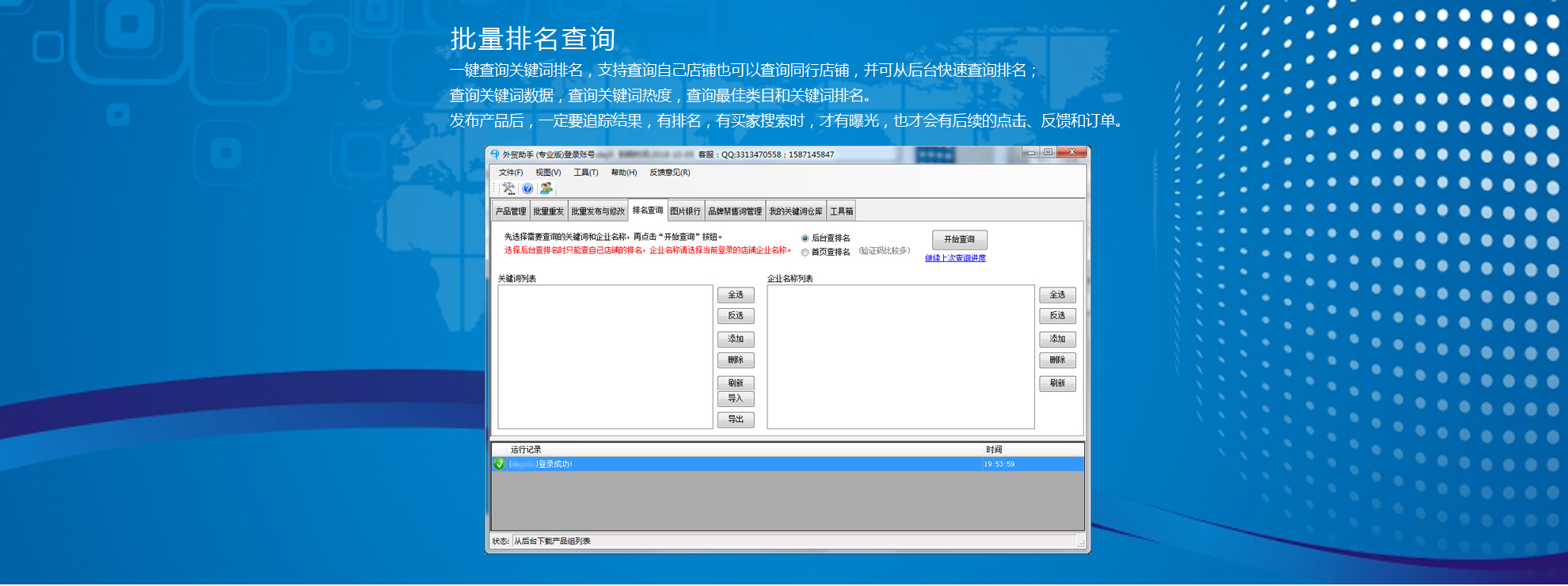Image resolution: width=1568 pixels, height=586 pixels.
Task: Click 反选 beside the company name list
Action: click(1057, 316)
